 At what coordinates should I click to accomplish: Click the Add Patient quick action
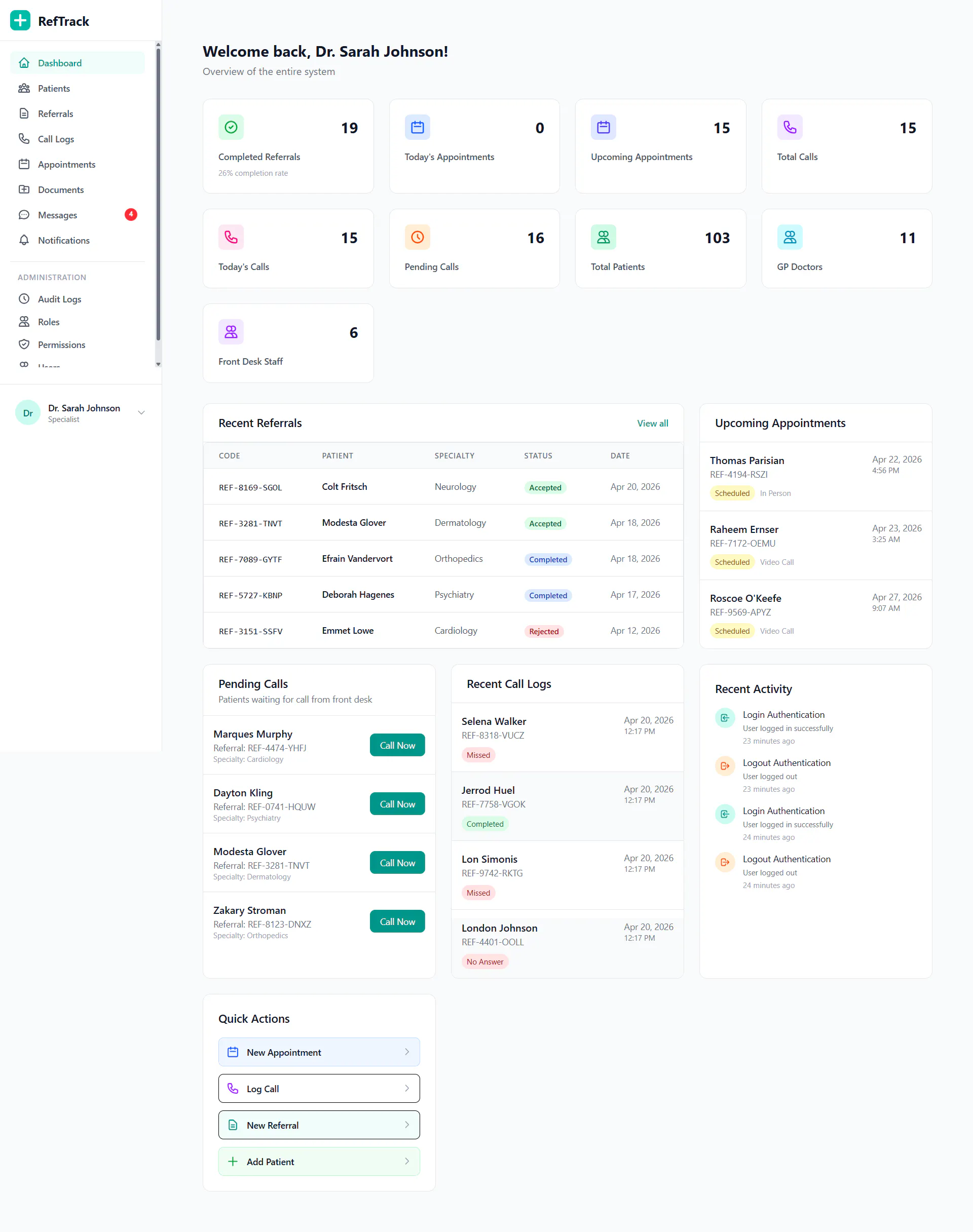click(319, 1162)
